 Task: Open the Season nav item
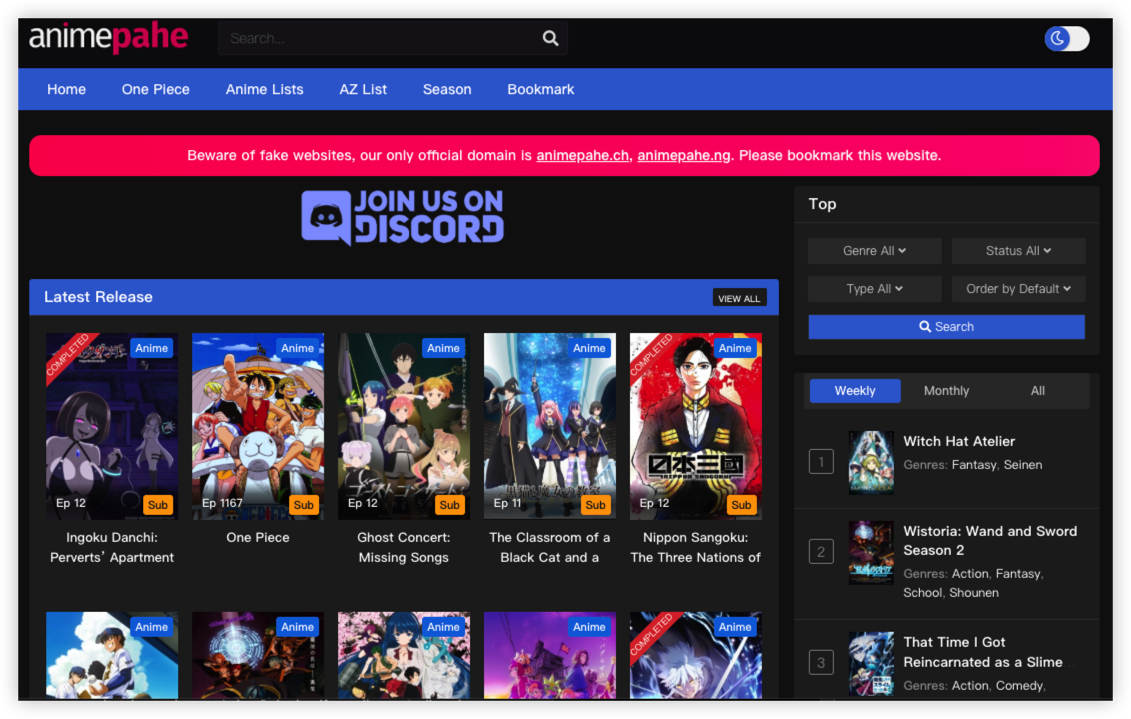pyautogui.click(x=447, y=89)
